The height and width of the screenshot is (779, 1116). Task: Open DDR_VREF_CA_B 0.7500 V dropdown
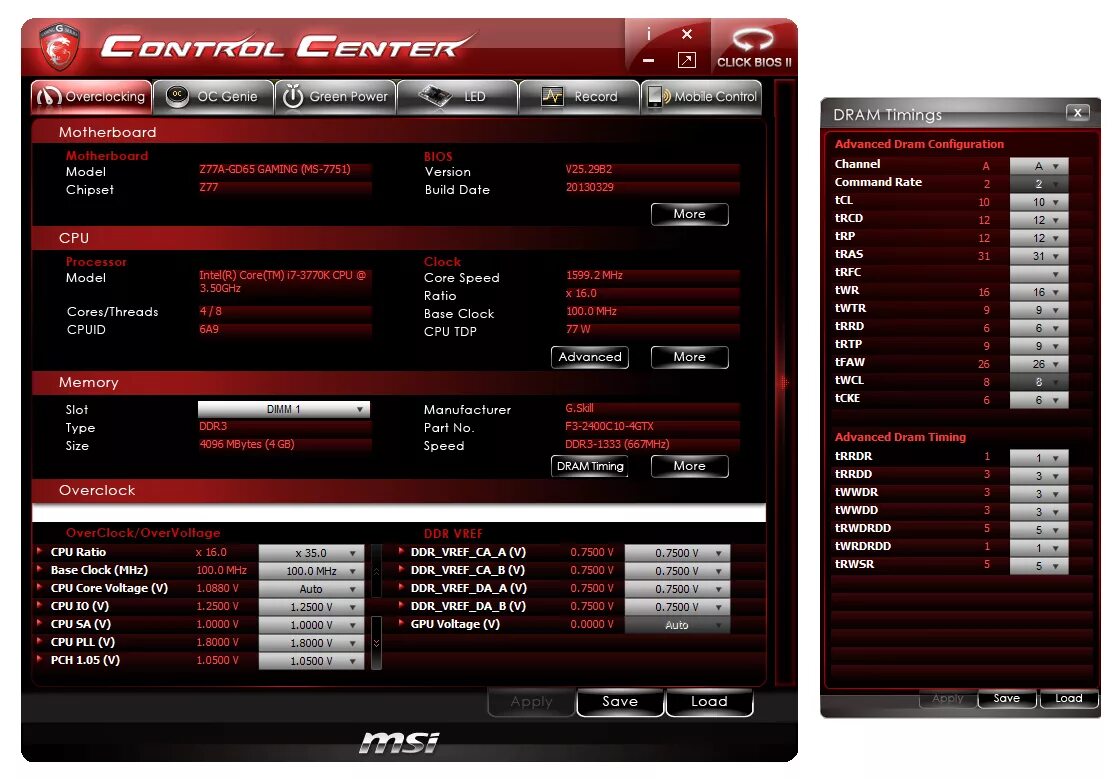click(x=677, y=571)
